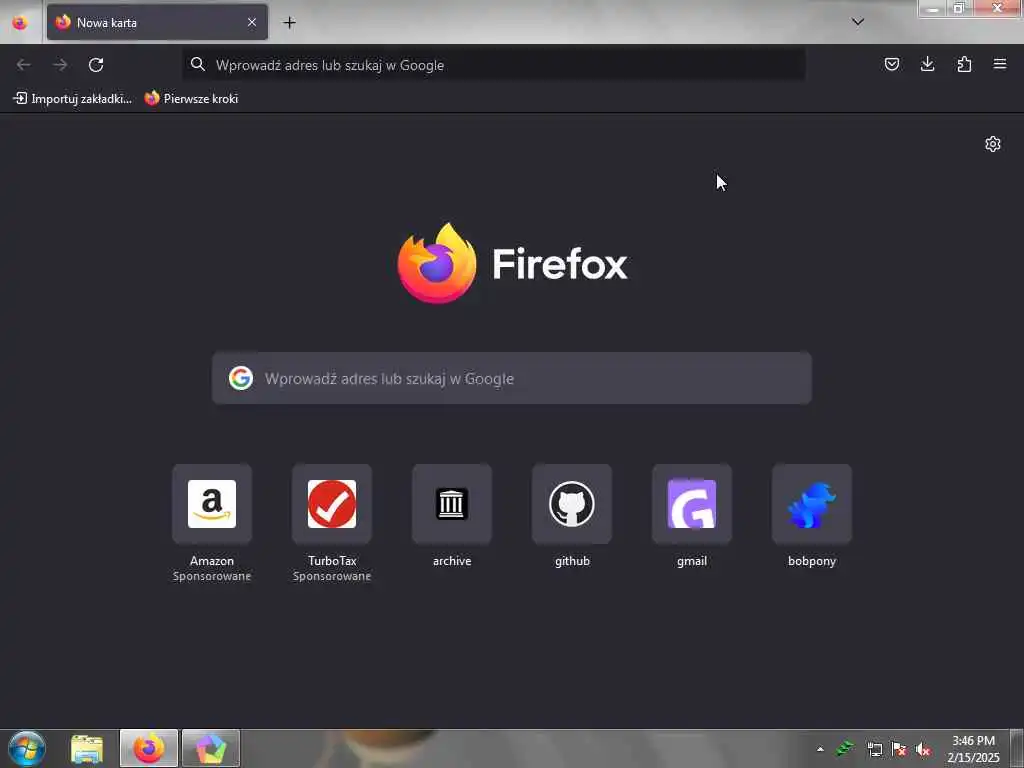Open the Windows Start menu
The width and height of the screenshot is (1024, 768).
27,748
